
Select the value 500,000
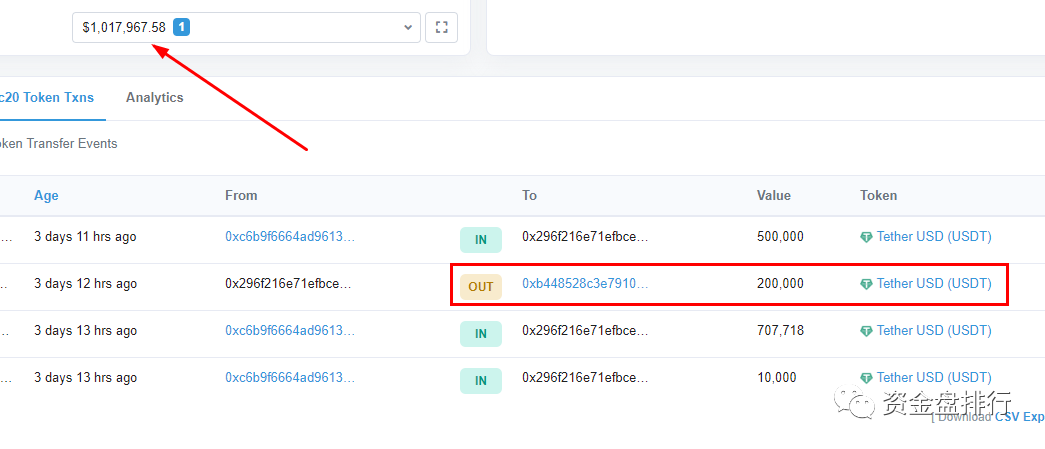point(780,236)
